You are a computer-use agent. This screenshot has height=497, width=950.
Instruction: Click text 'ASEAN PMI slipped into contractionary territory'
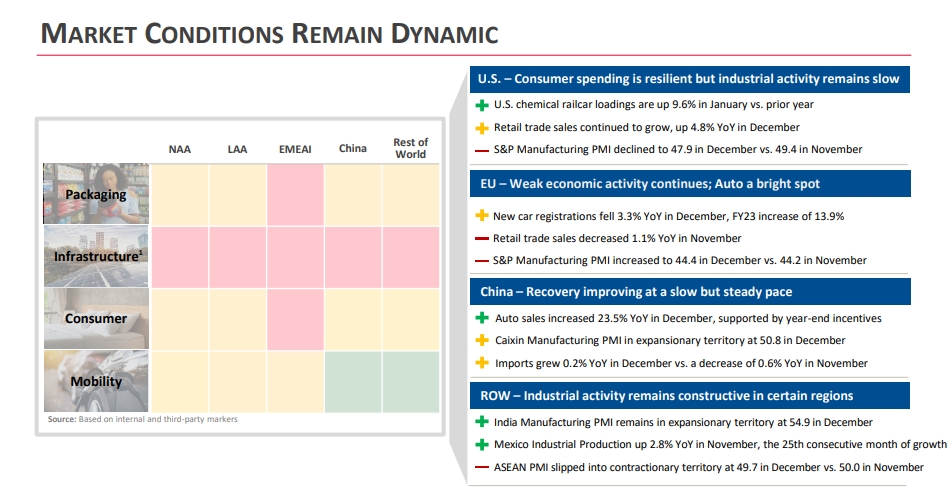pyautogui.click(x=607, y=467)
